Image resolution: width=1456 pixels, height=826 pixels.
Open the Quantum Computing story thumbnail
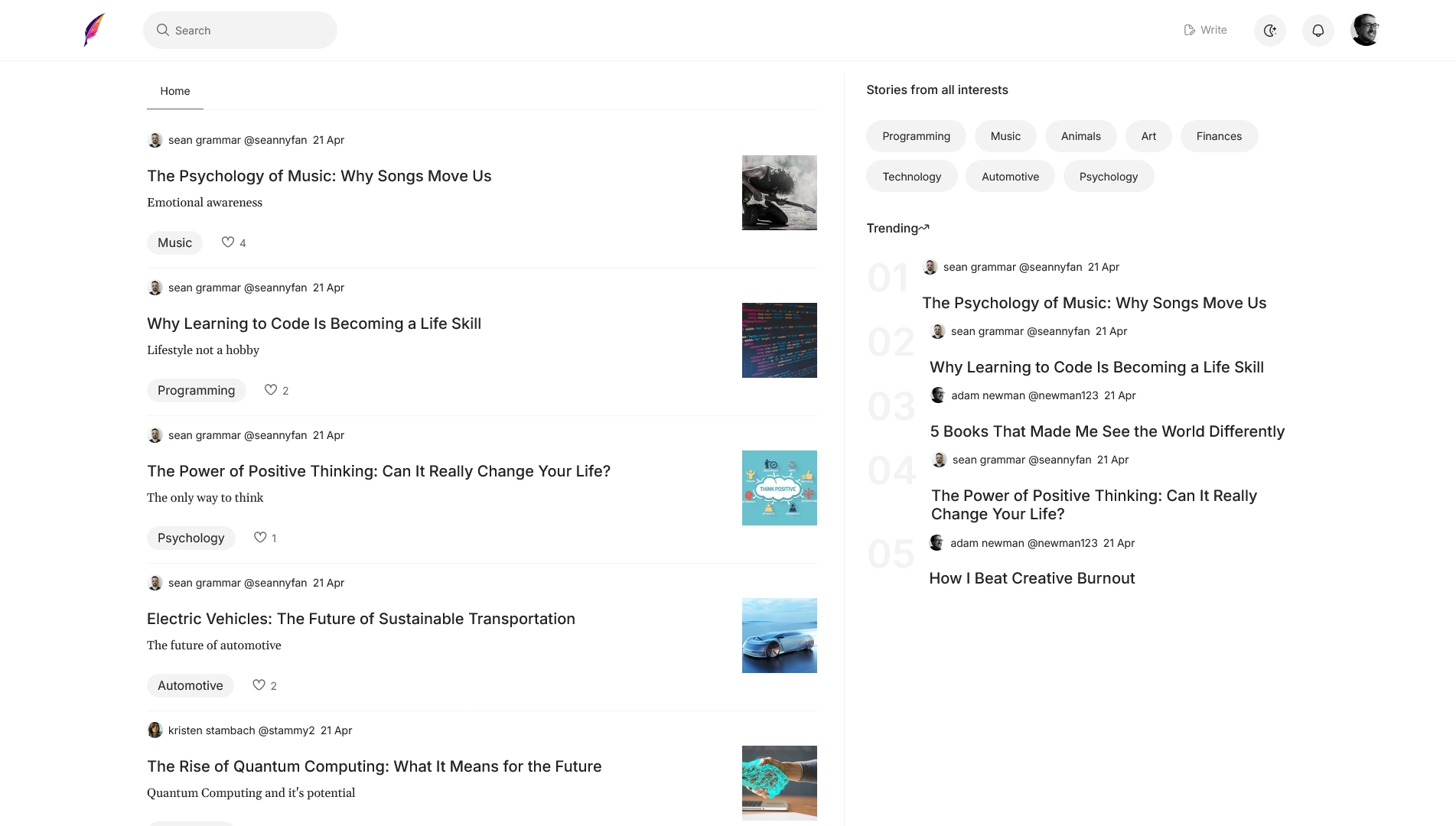(x=779, y=782)
